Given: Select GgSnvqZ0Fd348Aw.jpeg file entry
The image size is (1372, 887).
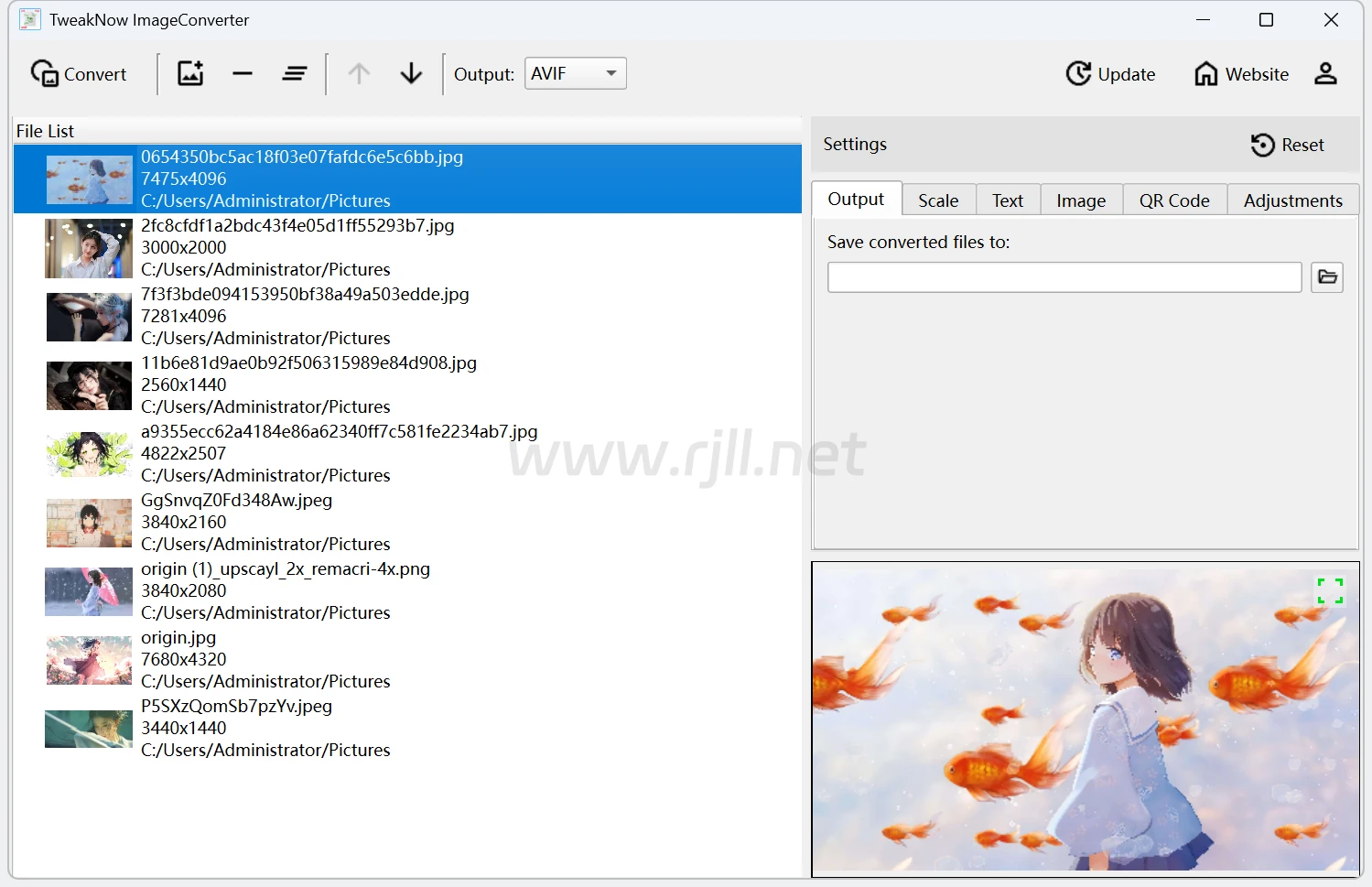Looking at the screenshot, I should [x=265, y=522].
